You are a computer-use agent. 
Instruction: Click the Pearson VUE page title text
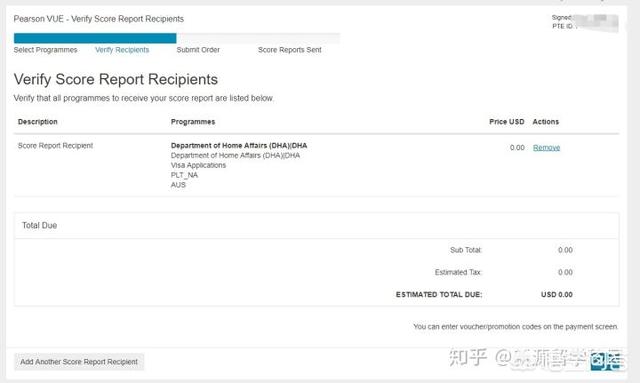[x=98, y=19]
